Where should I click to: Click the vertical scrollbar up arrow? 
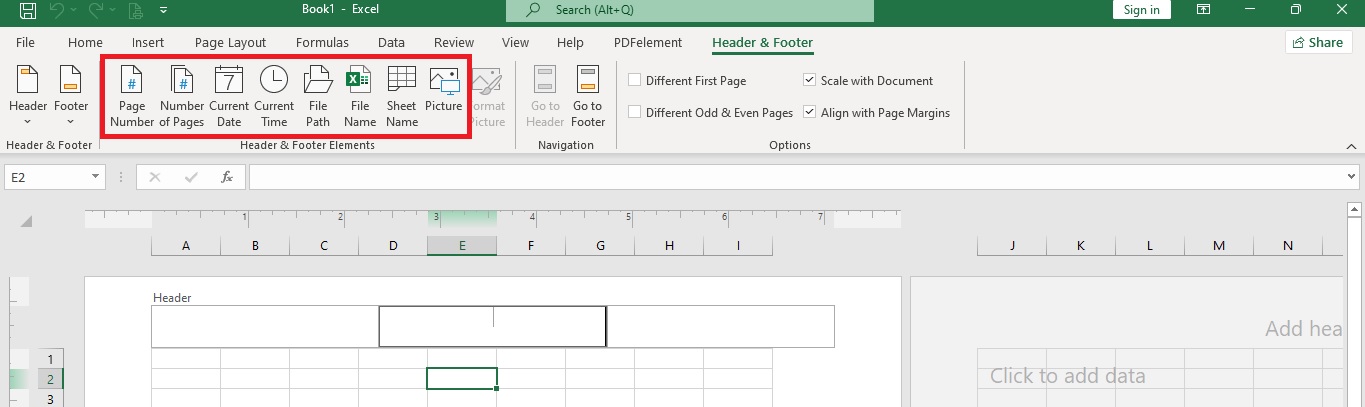point(1355,209)
